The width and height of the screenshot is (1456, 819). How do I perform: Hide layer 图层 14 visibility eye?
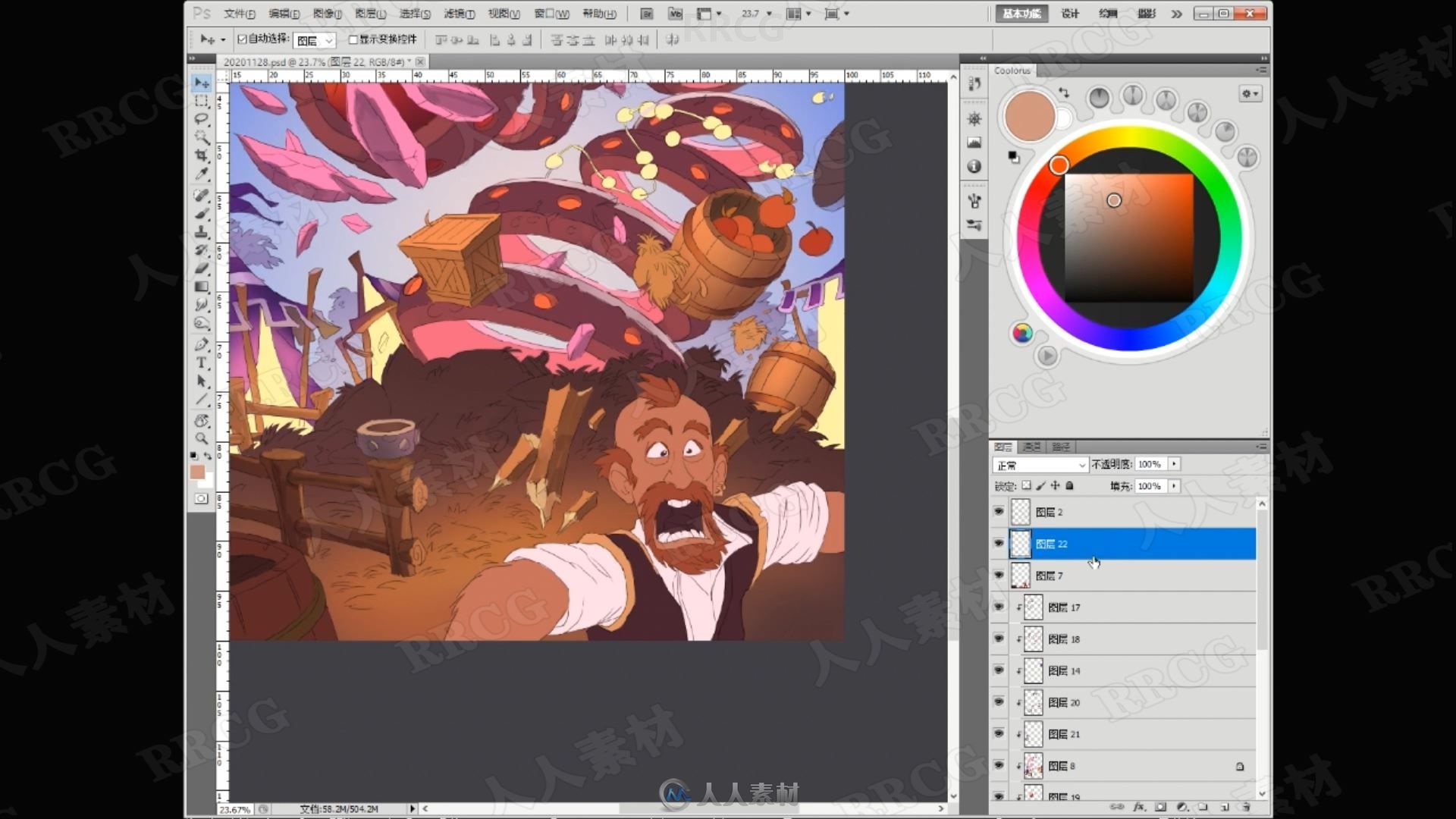(x=999, y=671)
